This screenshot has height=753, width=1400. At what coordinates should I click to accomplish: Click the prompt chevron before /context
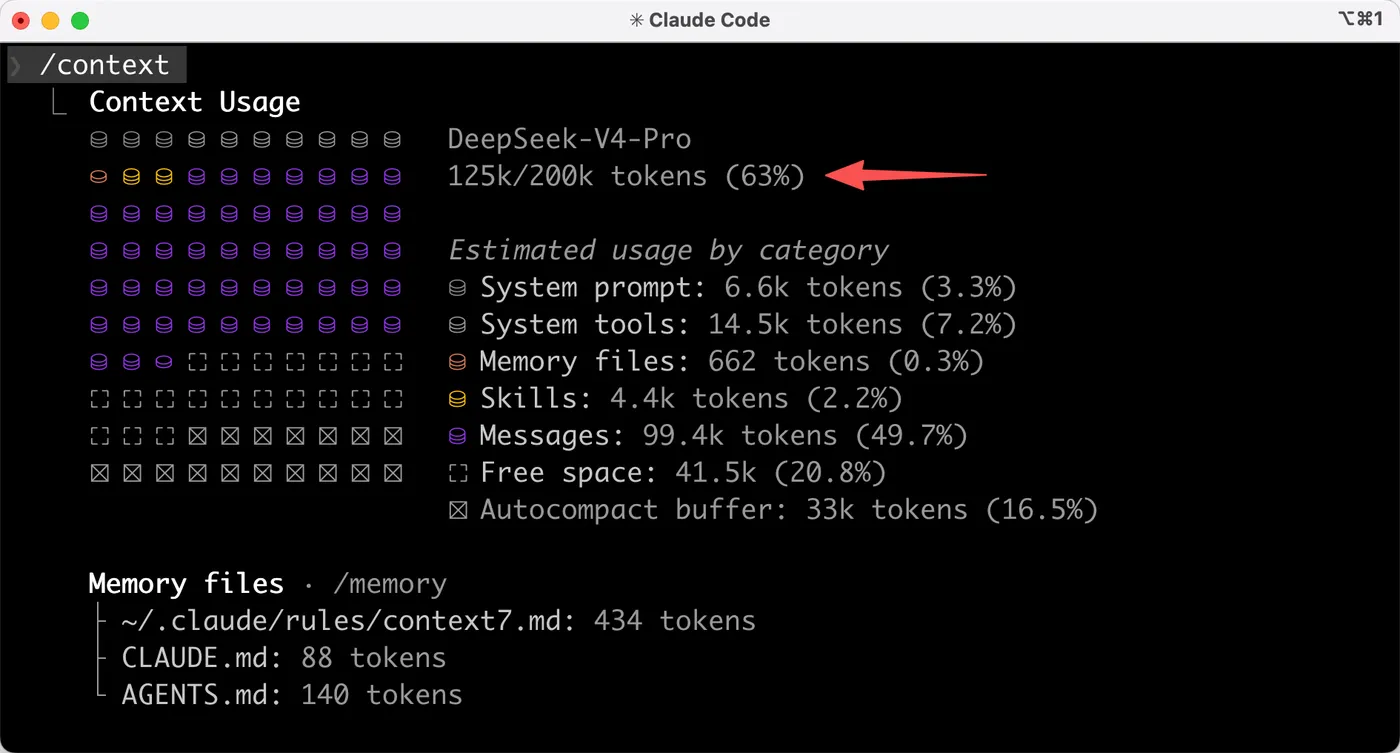pyautogui.click(x=16, y=66)
